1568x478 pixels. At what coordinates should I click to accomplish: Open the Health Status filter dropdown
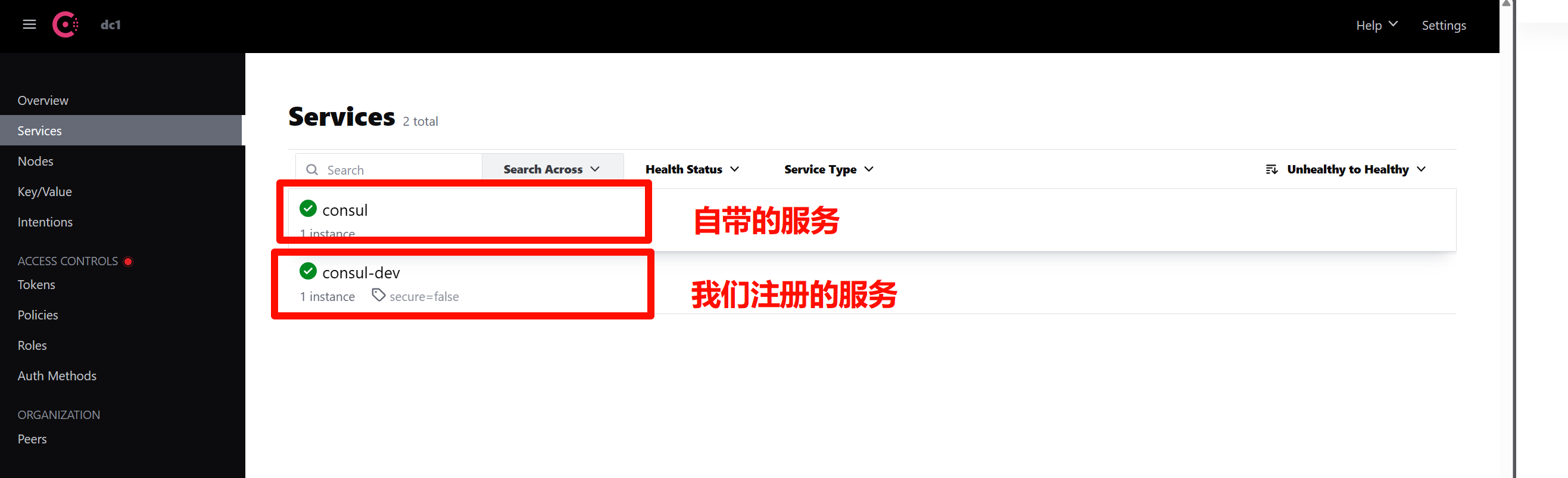[692, 169]
